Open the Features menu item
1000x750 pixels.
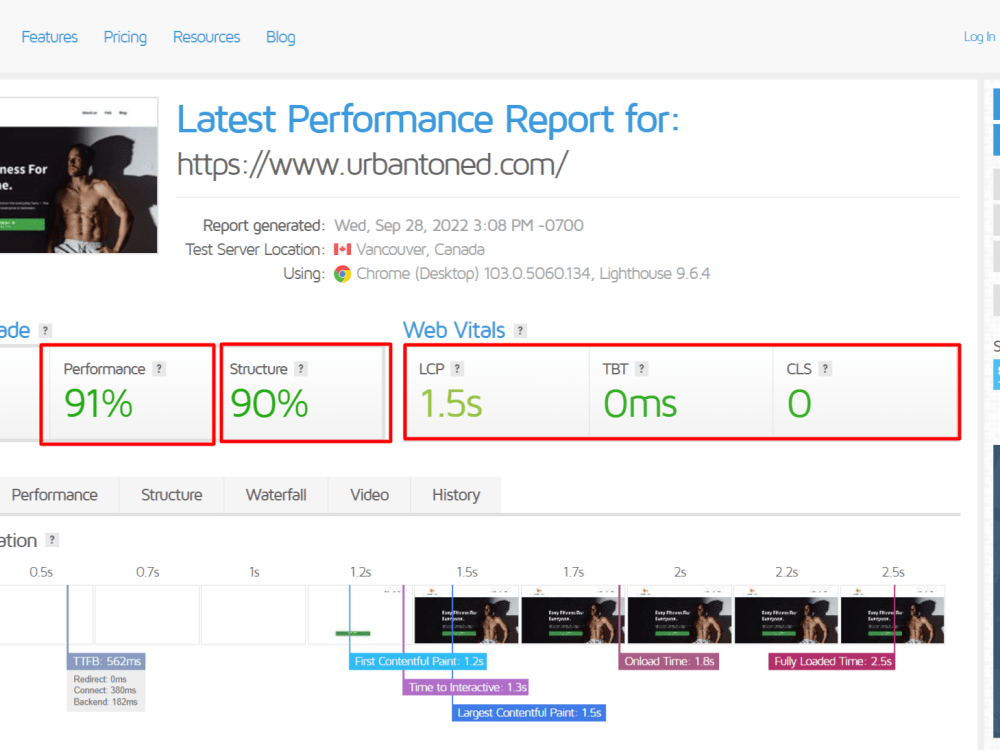tap(49, 37)
